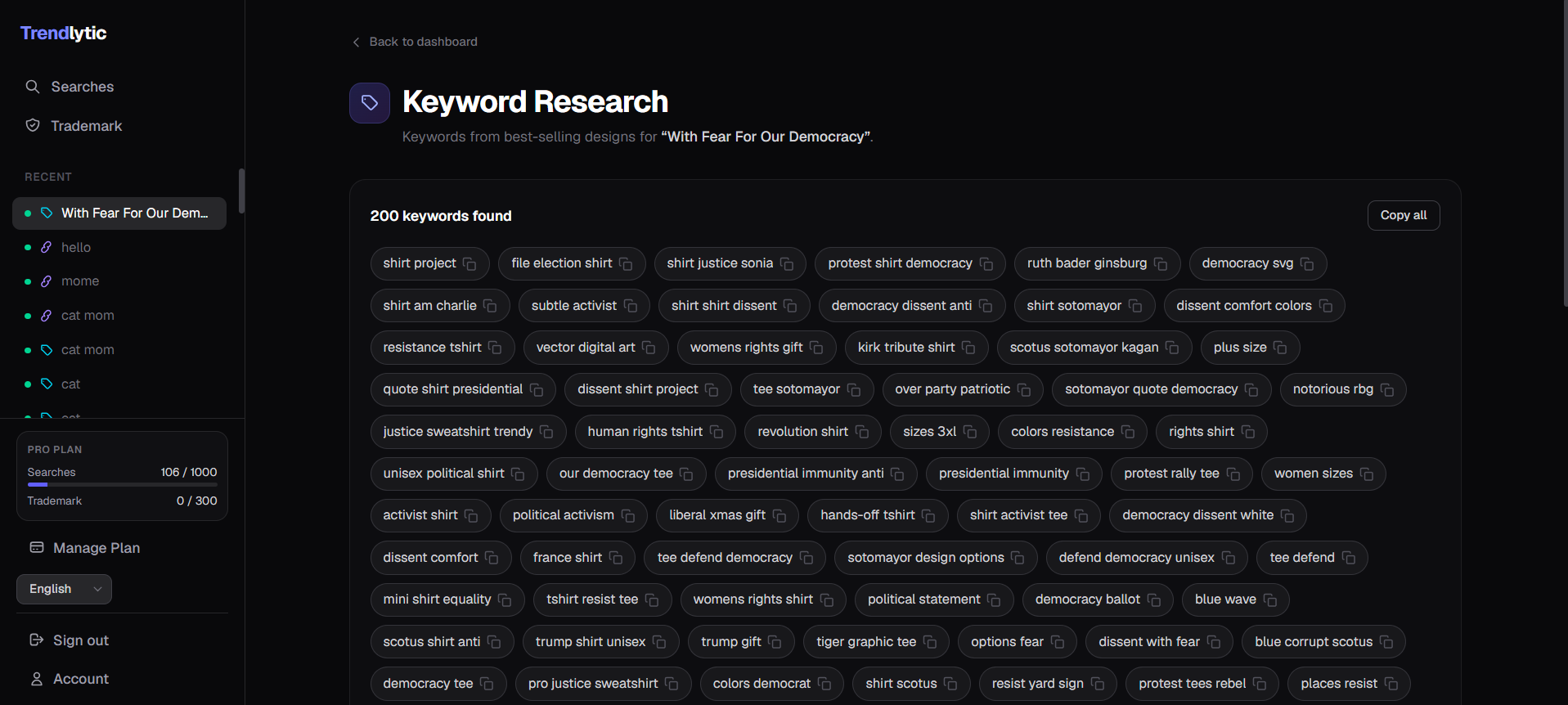
Task: Go back to dashboard
Action: coord(415,42)
